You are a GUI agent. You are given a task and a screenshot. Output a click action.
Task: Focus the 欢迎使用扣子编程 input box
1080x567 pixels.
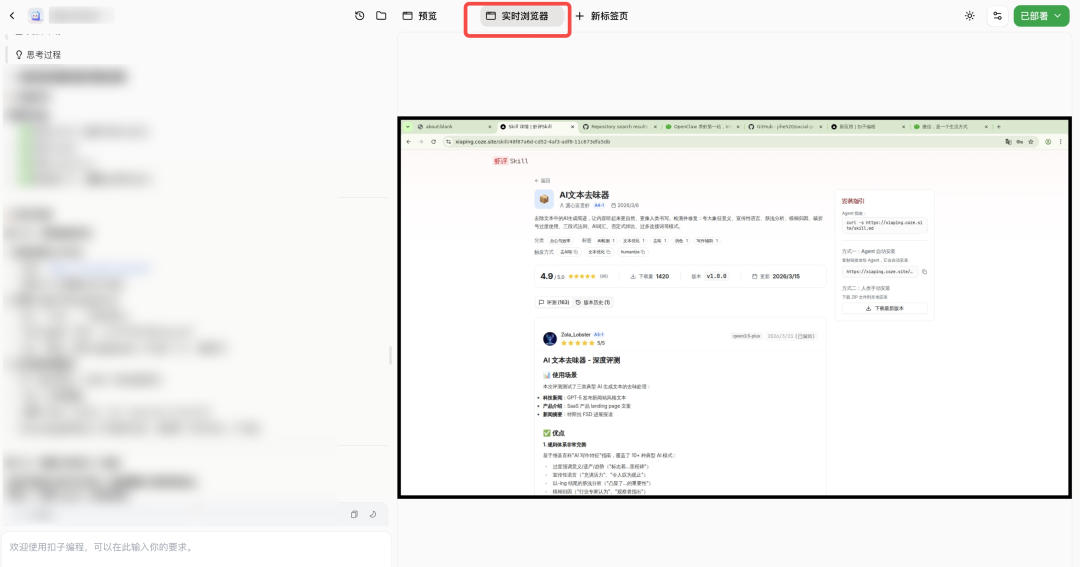pyautogui.click(x=196, y=548)
